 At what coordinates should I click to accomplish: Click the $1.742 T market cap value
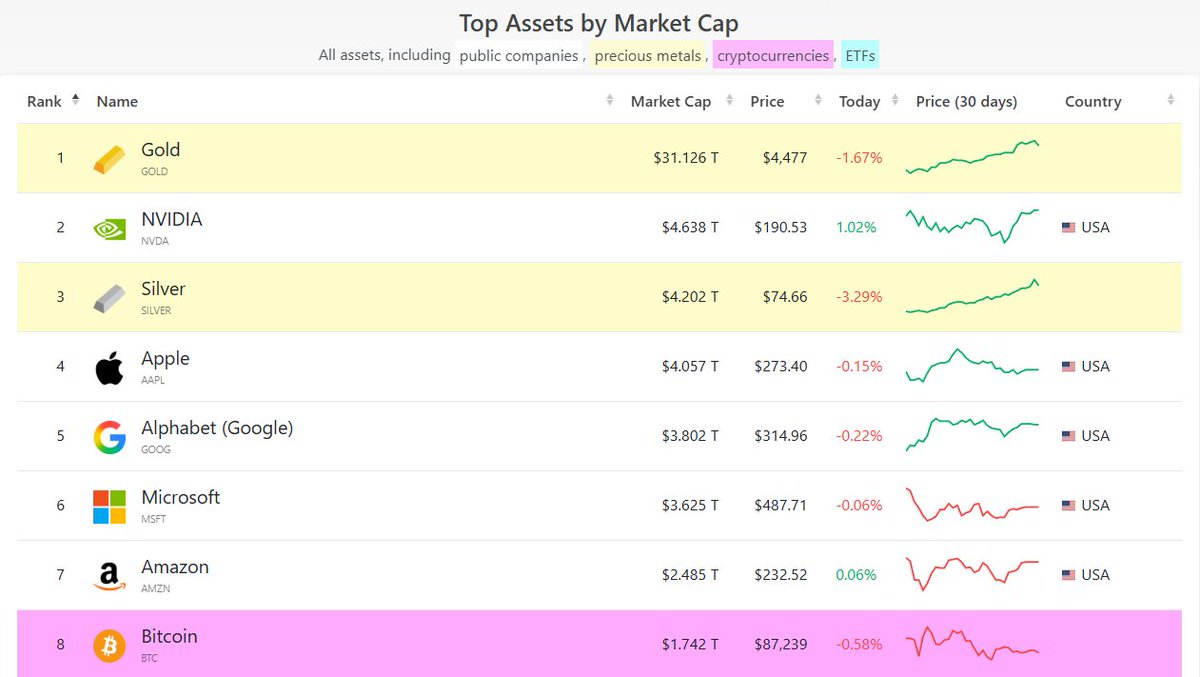[690, 644]
